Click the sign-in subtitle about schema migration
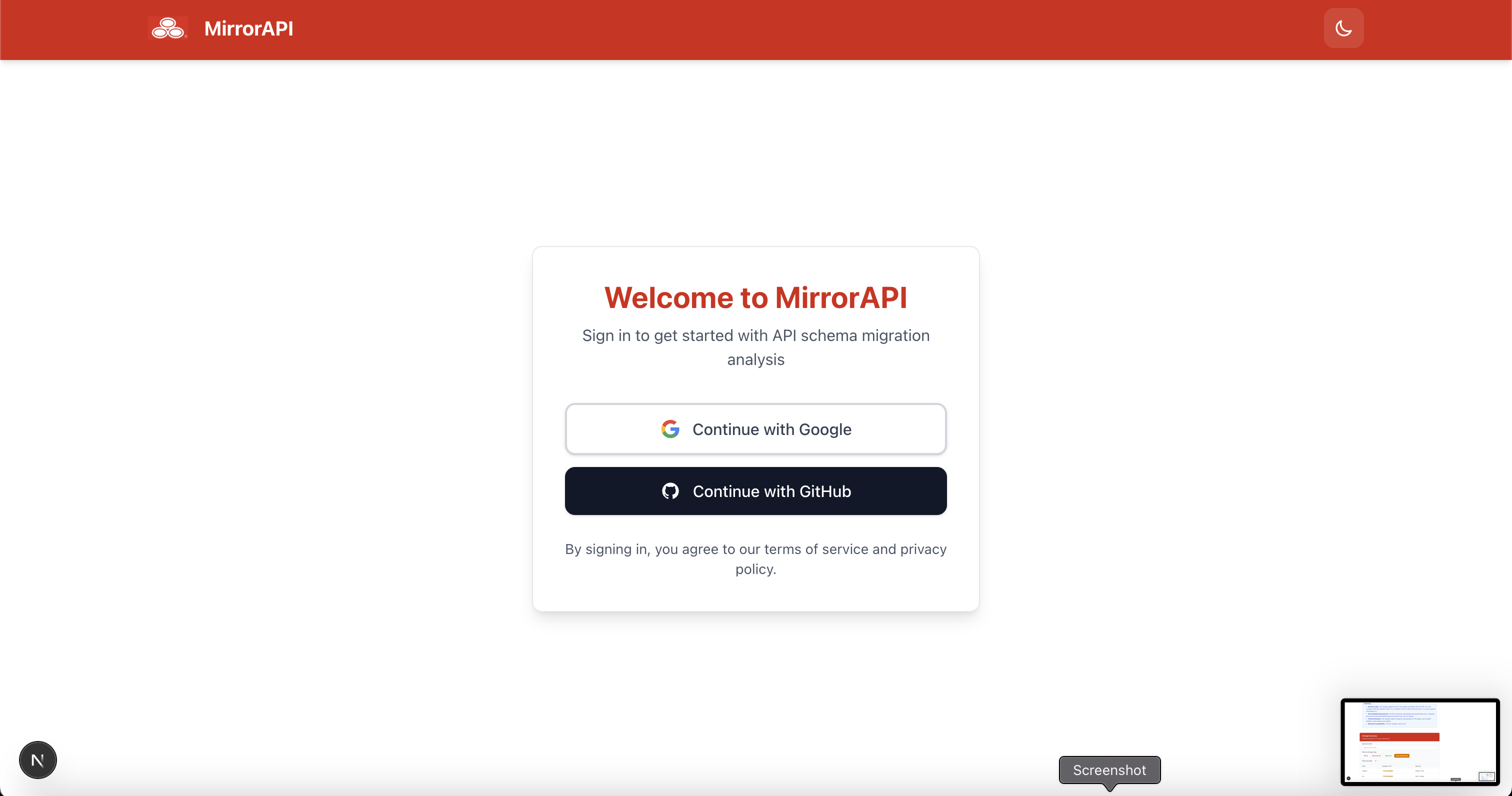The image size is (1512, 796). (755, 336)
